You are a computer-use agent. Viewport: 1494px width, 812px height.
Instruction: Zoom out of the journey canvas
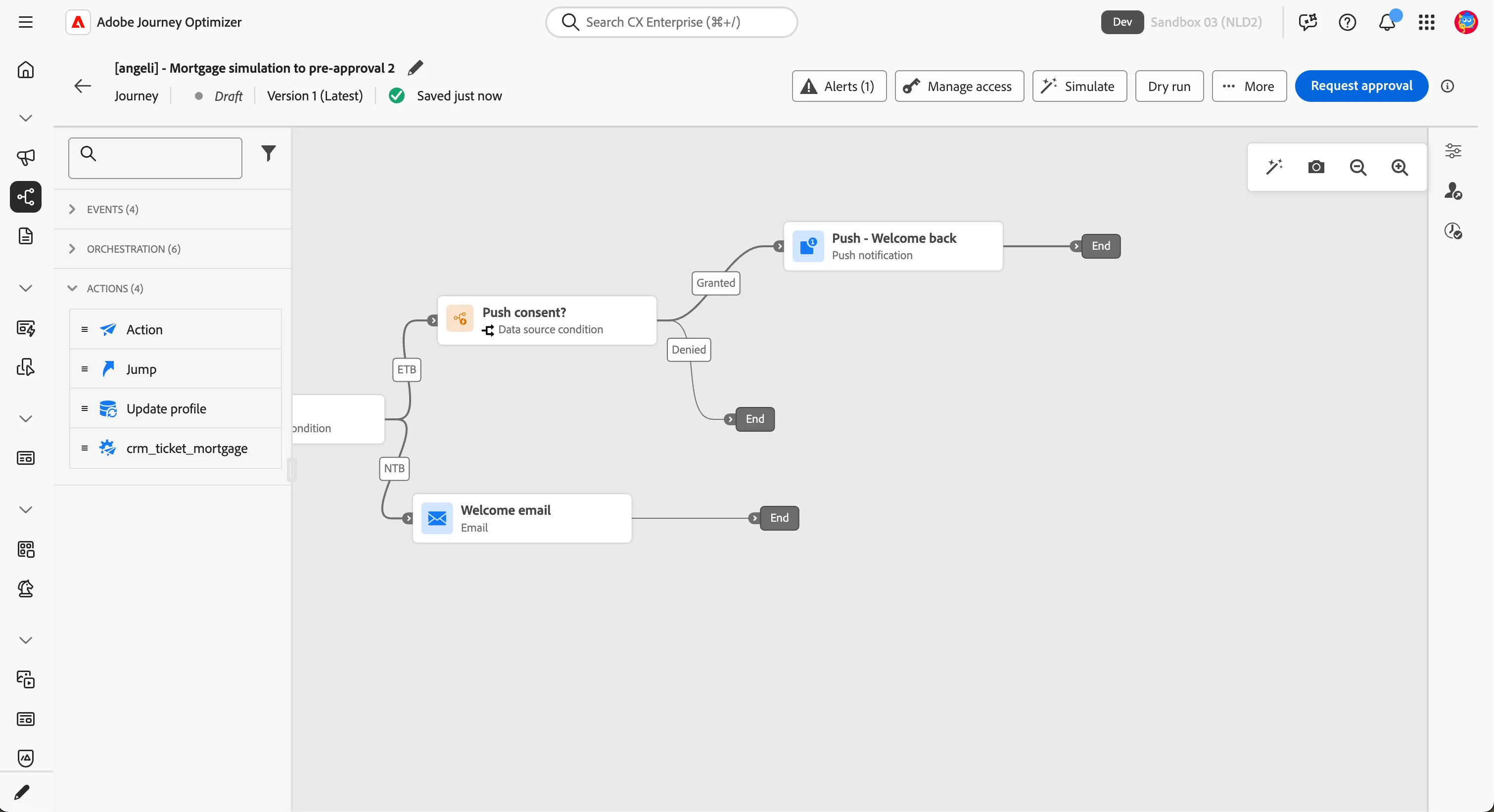(x=1357, y=167)
